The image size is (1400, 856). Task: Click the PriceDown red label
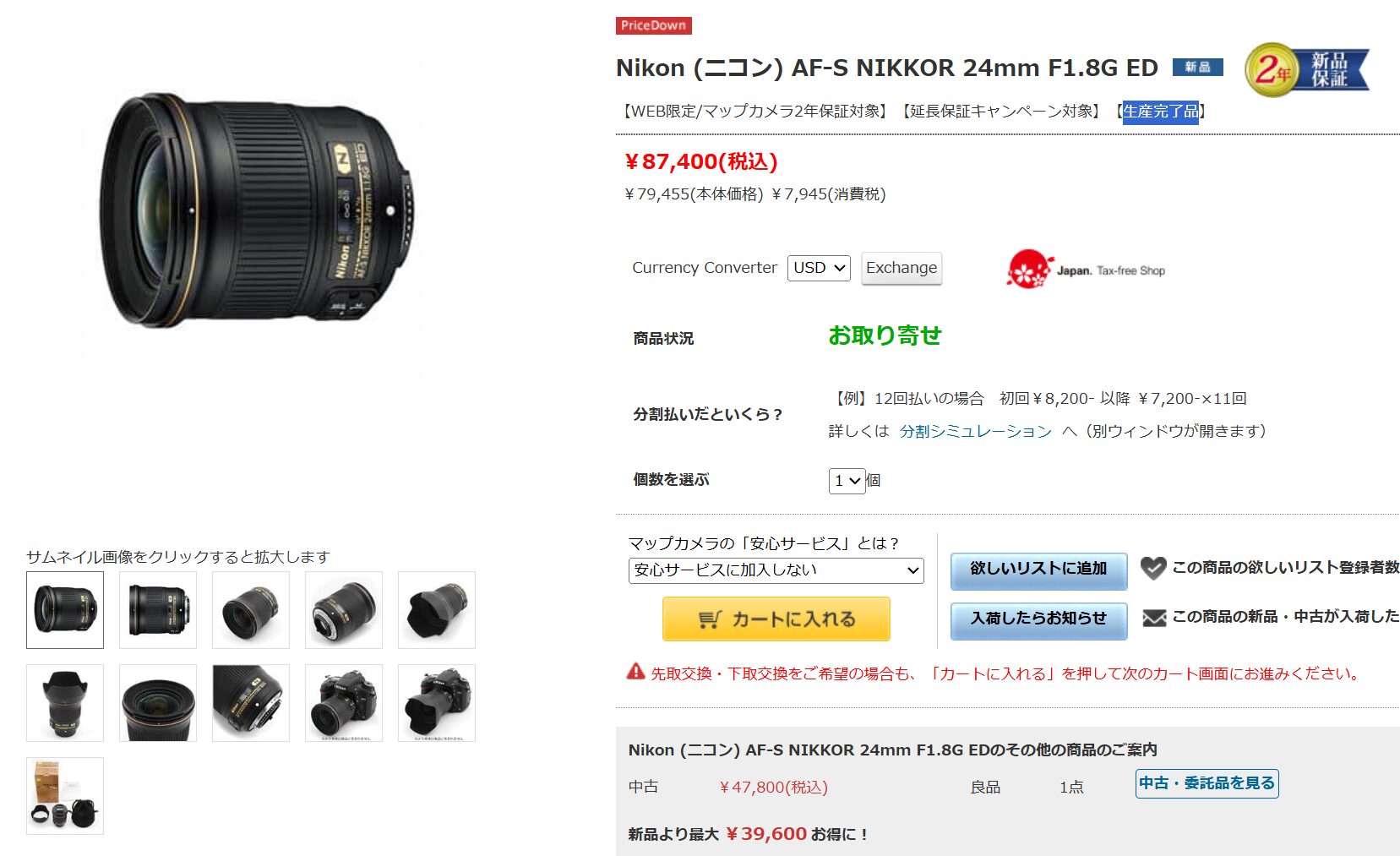[x=654, y=25]
